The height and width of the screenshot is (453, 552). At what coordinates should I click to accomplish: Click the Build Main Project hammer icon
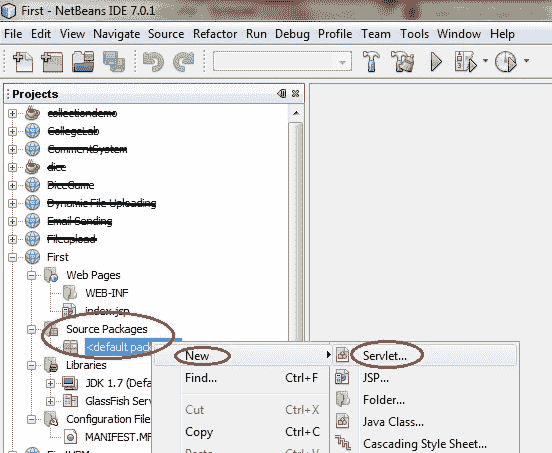pyautogui.click(x=371, y=61)
